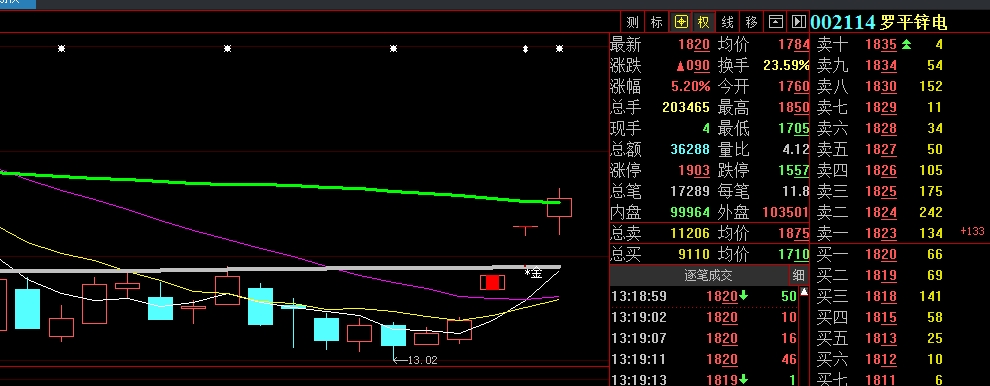The height and width of the screenshot is (386, 990).
Task: Click the hide side panel arrow icon
Action: (799, 23)
